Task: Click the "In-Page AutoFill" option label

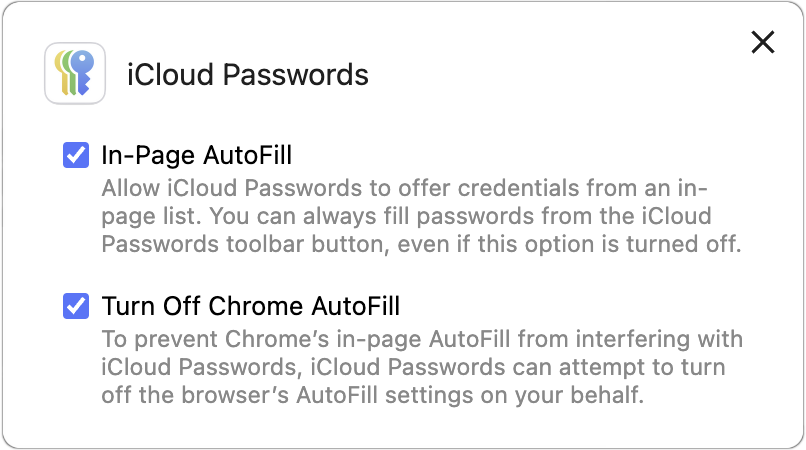Action: 197,155
